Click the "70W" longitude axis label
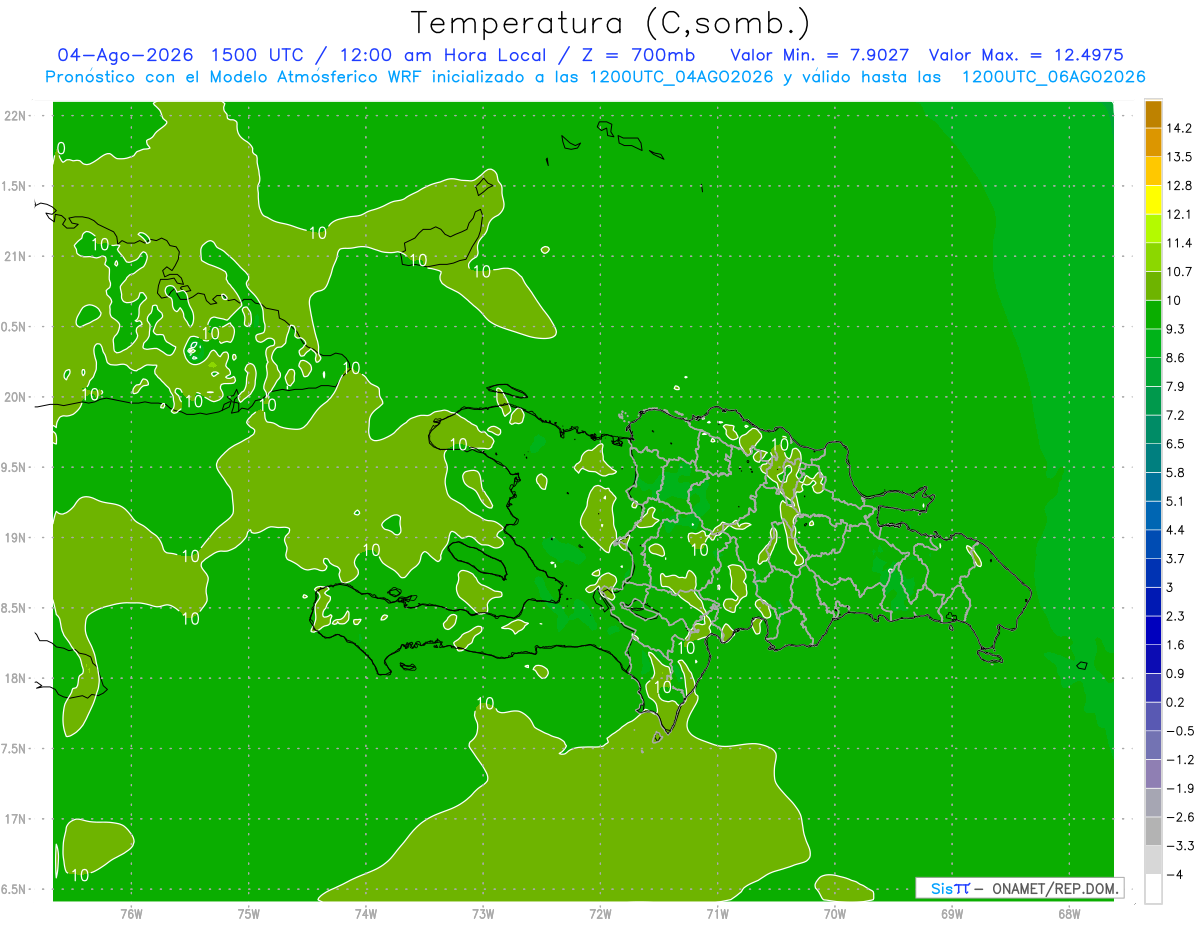 point(834,914)
